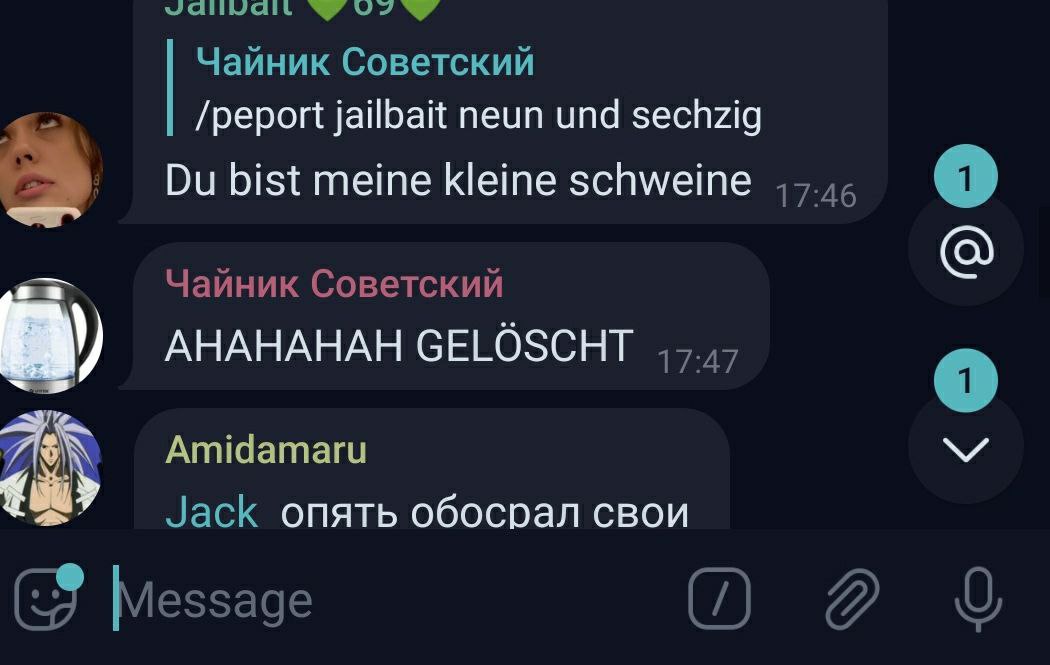The height and width of the screenshot is (665, 1050).
Task: Open the bot commands slash button
Action: (x=719, y=598)
